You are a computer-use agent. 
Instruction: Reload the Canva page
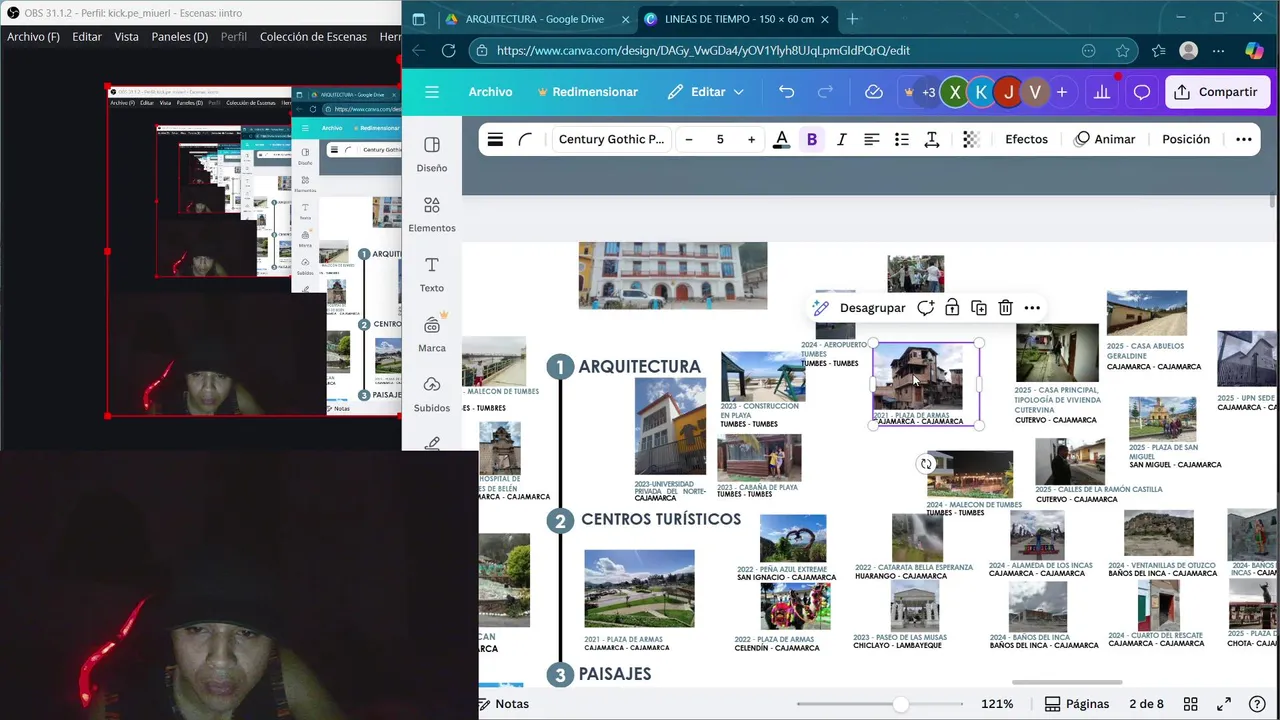(x=448, y=51)
